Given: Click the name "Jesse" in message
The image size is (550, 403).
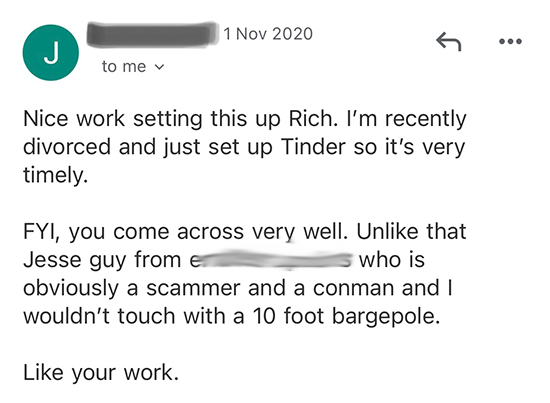Looking at the screenshot, I should coord(53,260).
